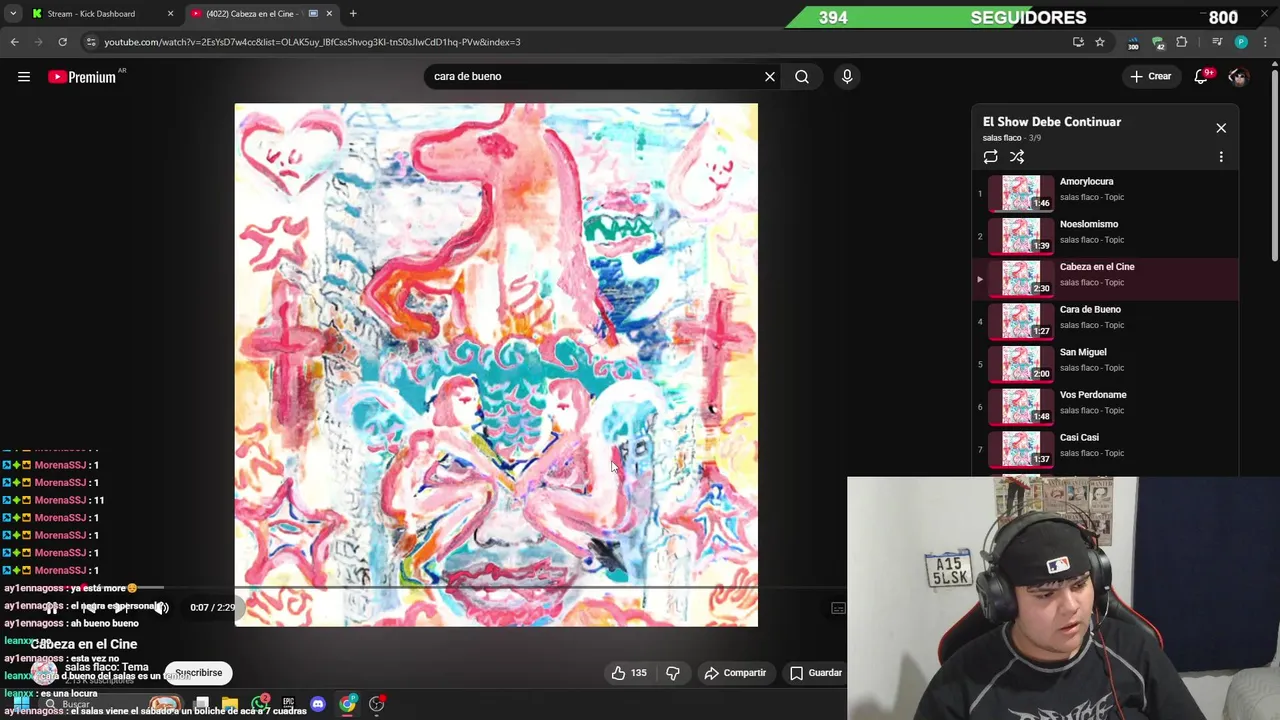Like the video with thumbs up

pos(629,673)
